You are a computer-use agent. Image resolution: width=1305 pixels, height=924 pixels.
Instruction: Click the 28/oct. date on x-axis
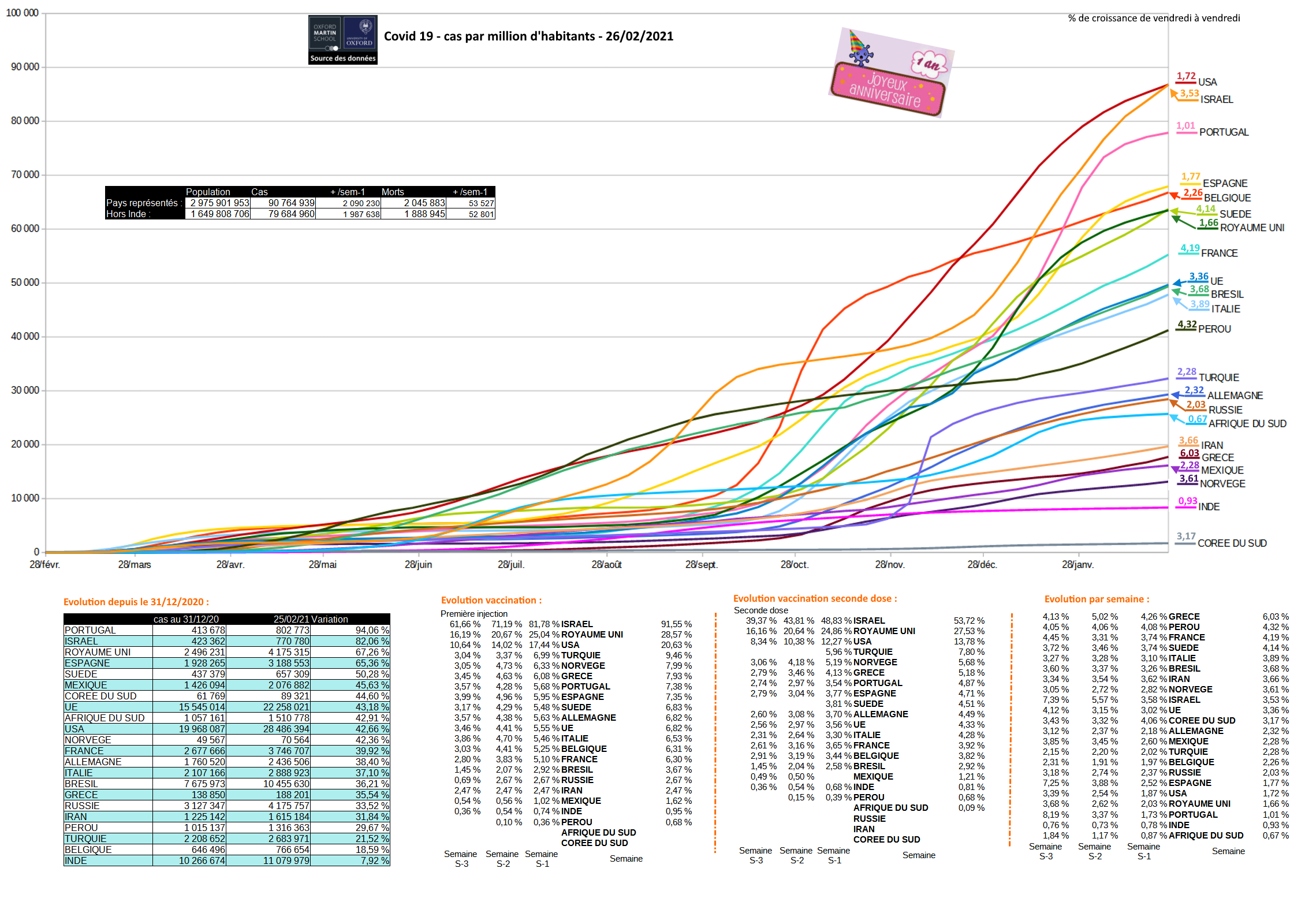(x=794, y=565)
